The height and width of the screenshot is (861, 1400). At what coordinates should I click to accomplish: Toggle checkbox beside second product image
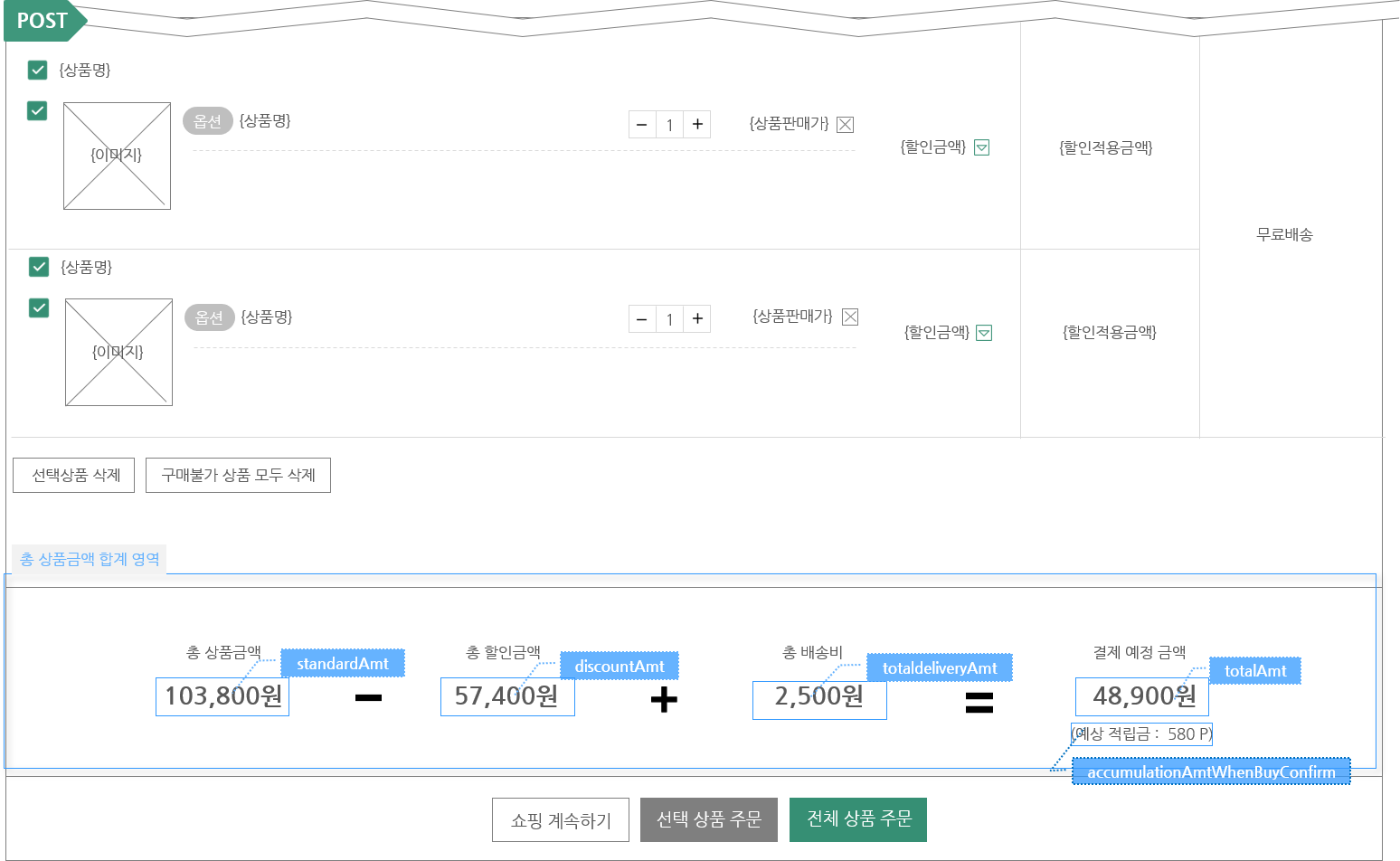[x=39, y=307]
